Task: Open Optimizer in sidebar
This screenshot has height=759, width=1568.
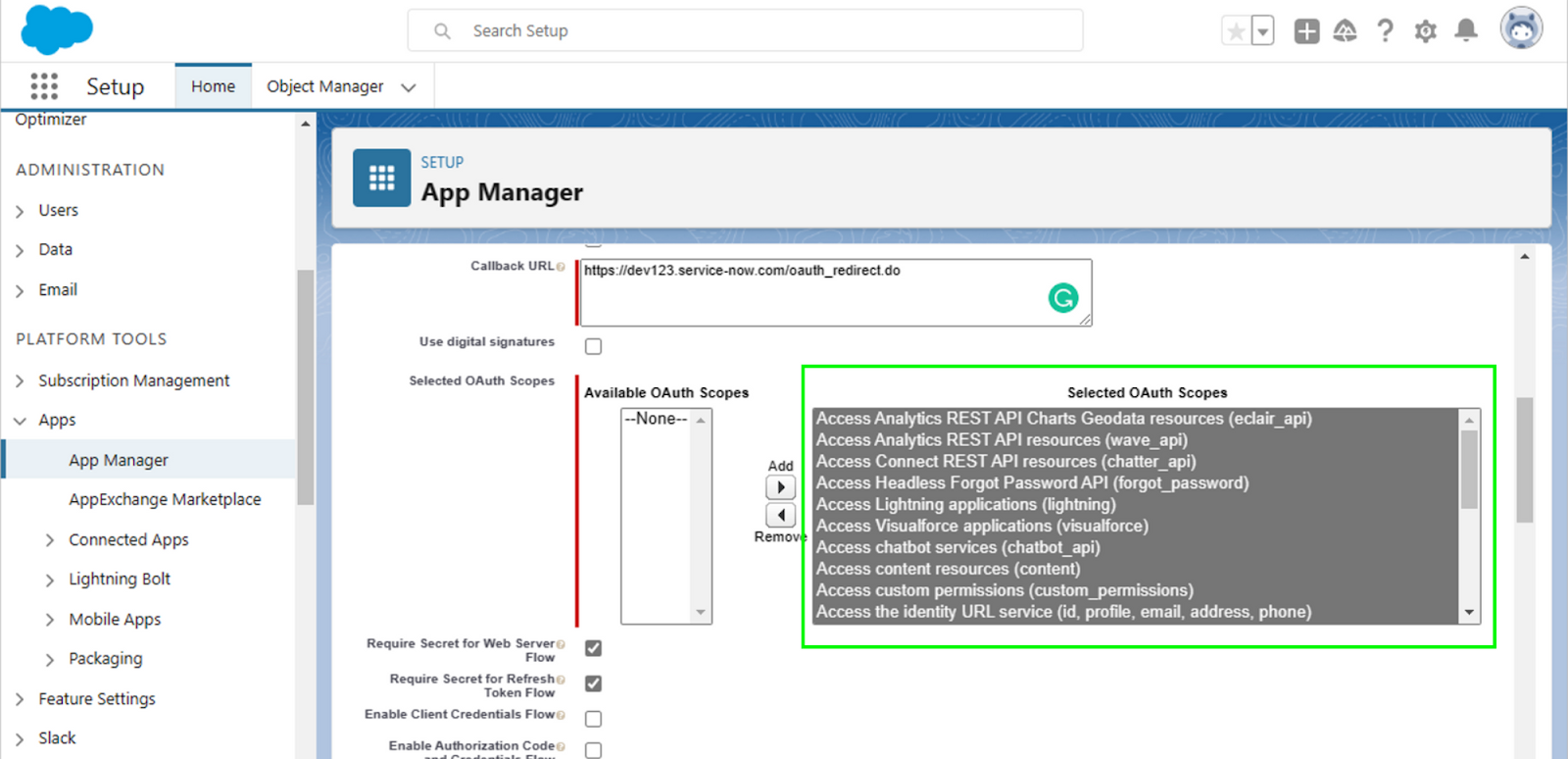Action: tap(51, 119)
